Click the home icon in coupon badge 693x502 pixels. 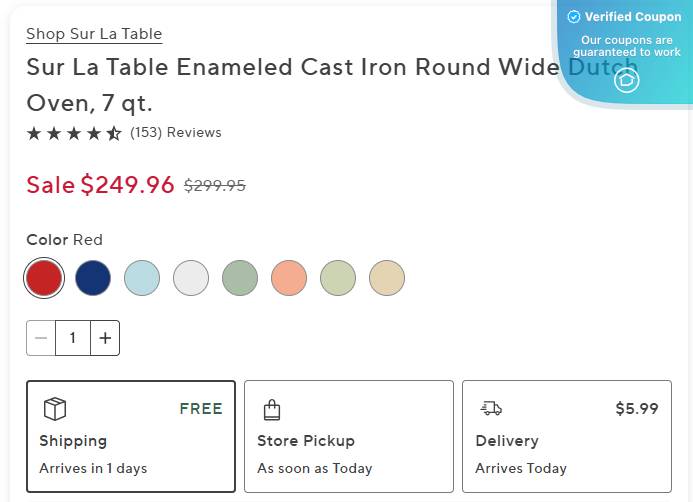click(627, 80)
